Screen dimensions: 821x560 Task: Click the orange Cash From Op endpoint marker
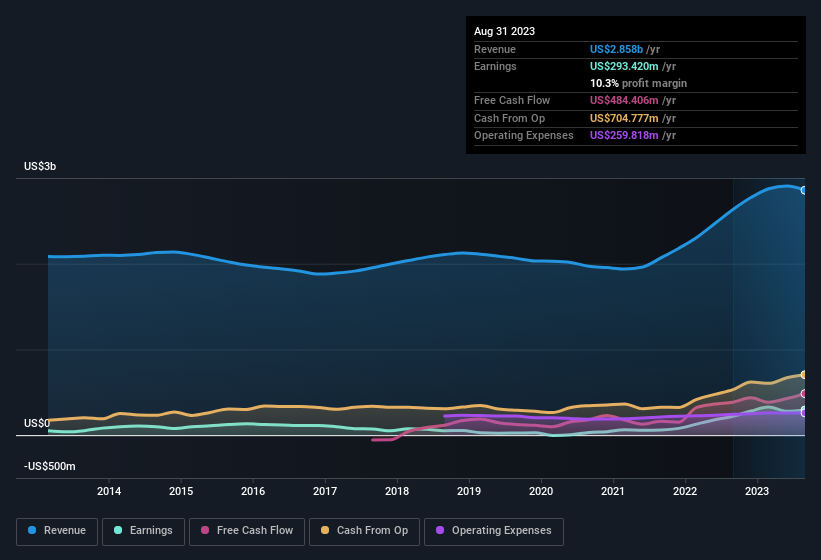pyautogui.click(x=804, y=375)
